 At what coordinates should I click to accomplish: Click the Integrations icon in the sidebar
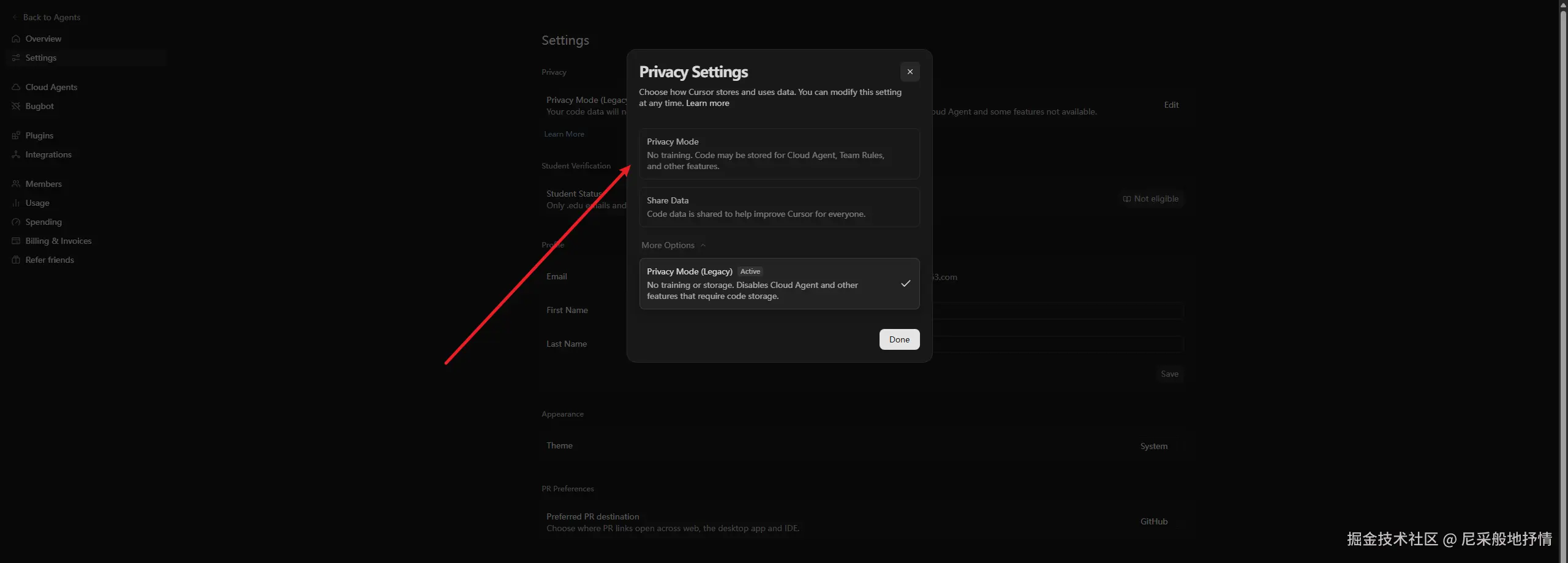click(x=16, y=154)
